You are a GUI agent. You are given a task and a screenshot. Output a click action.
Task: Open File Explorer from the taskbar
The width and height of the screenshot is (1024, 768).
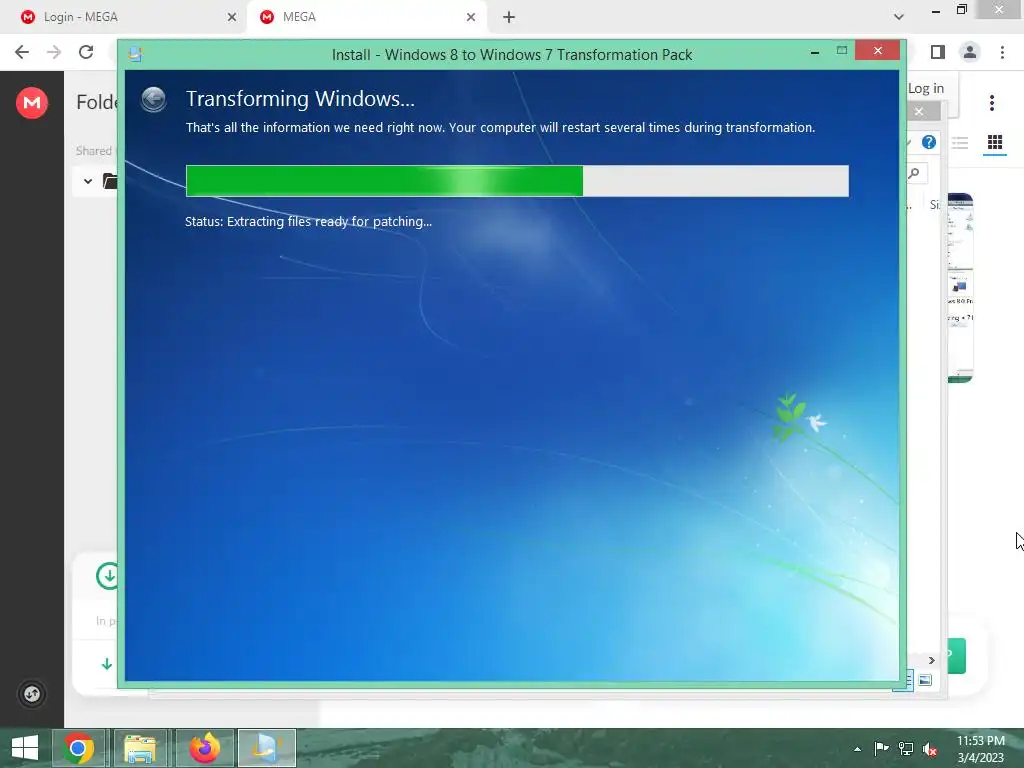[x=140, y=748]
